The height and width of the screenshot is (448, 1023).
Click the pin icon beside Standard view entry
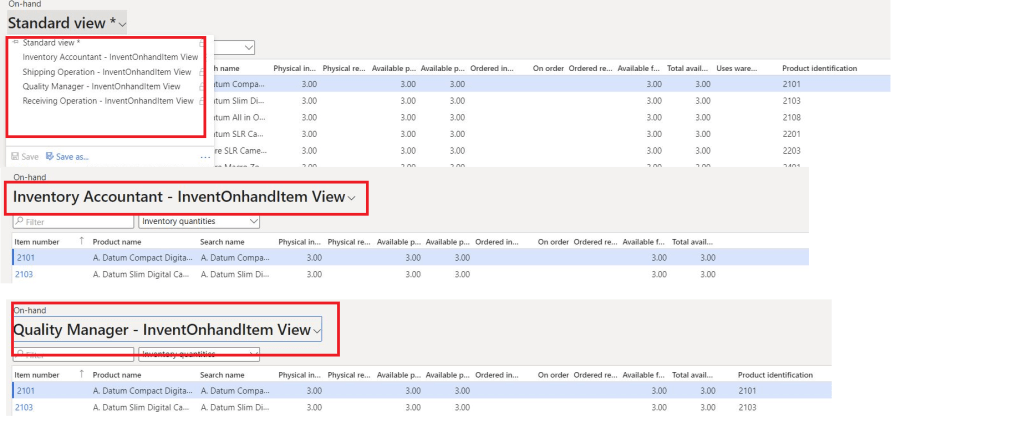pyautogui.click(x=15, y=43)
